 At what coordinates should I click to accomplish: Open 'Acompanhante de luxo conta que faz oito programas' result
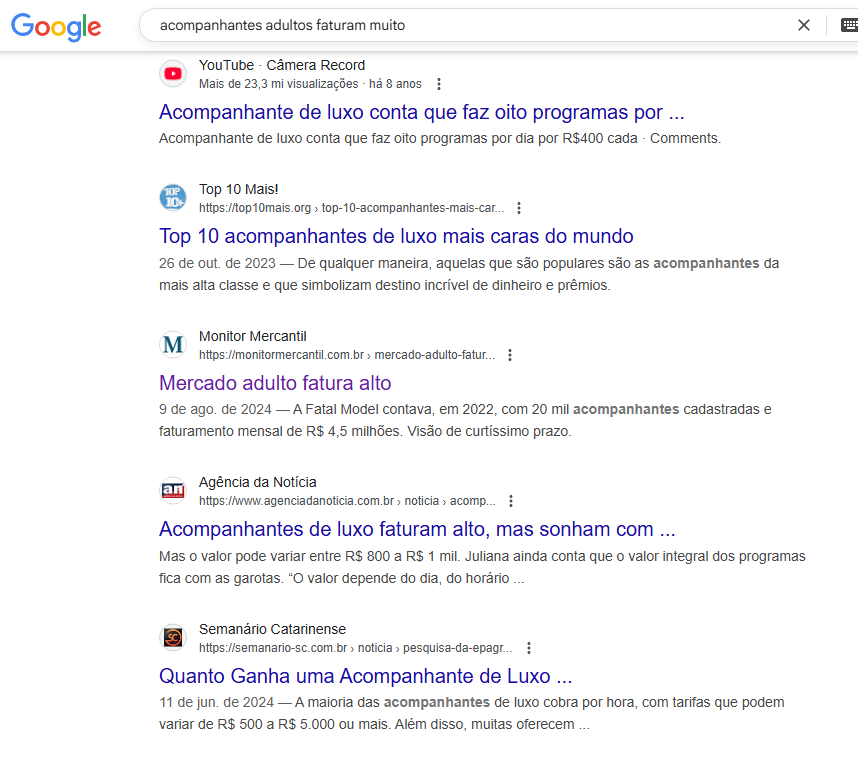point(421,112)
